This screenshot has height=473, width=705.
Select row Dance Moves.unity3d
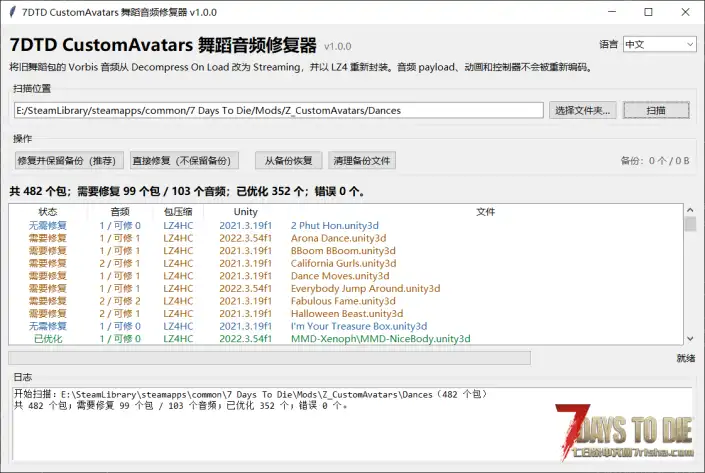pyautogui.click(x=346, y=276)
